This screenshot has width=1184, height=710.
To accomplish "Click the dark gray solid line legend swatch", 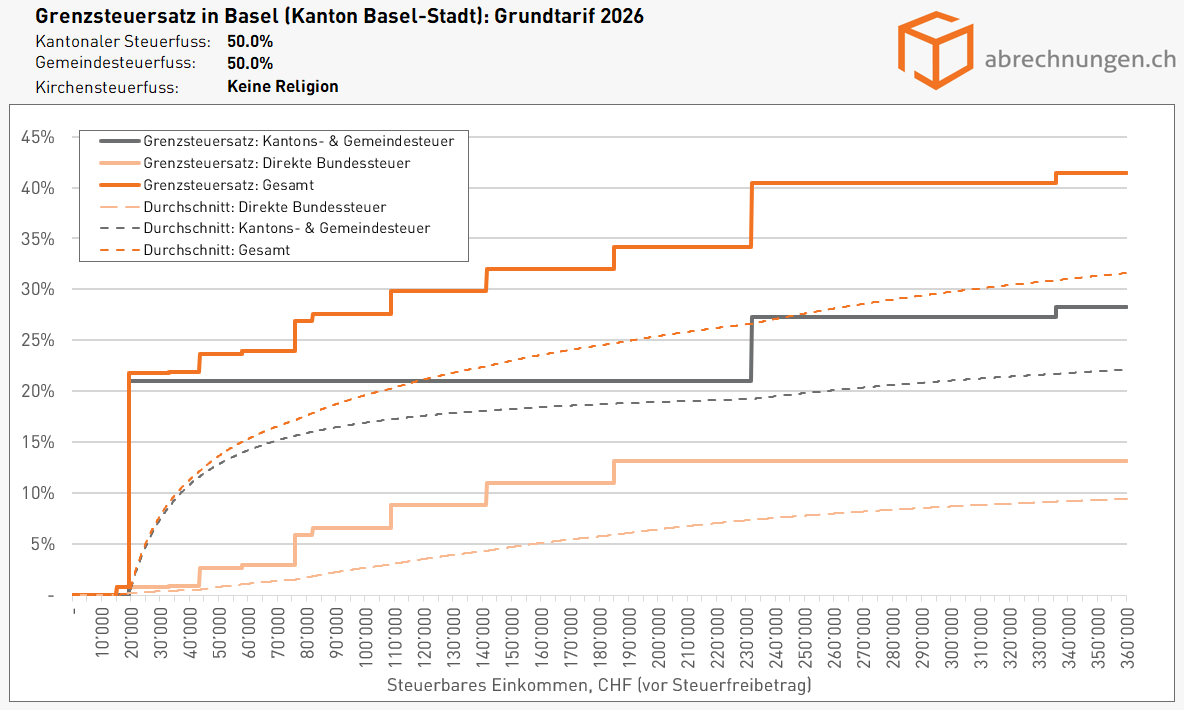I will [x=119, y=141].
